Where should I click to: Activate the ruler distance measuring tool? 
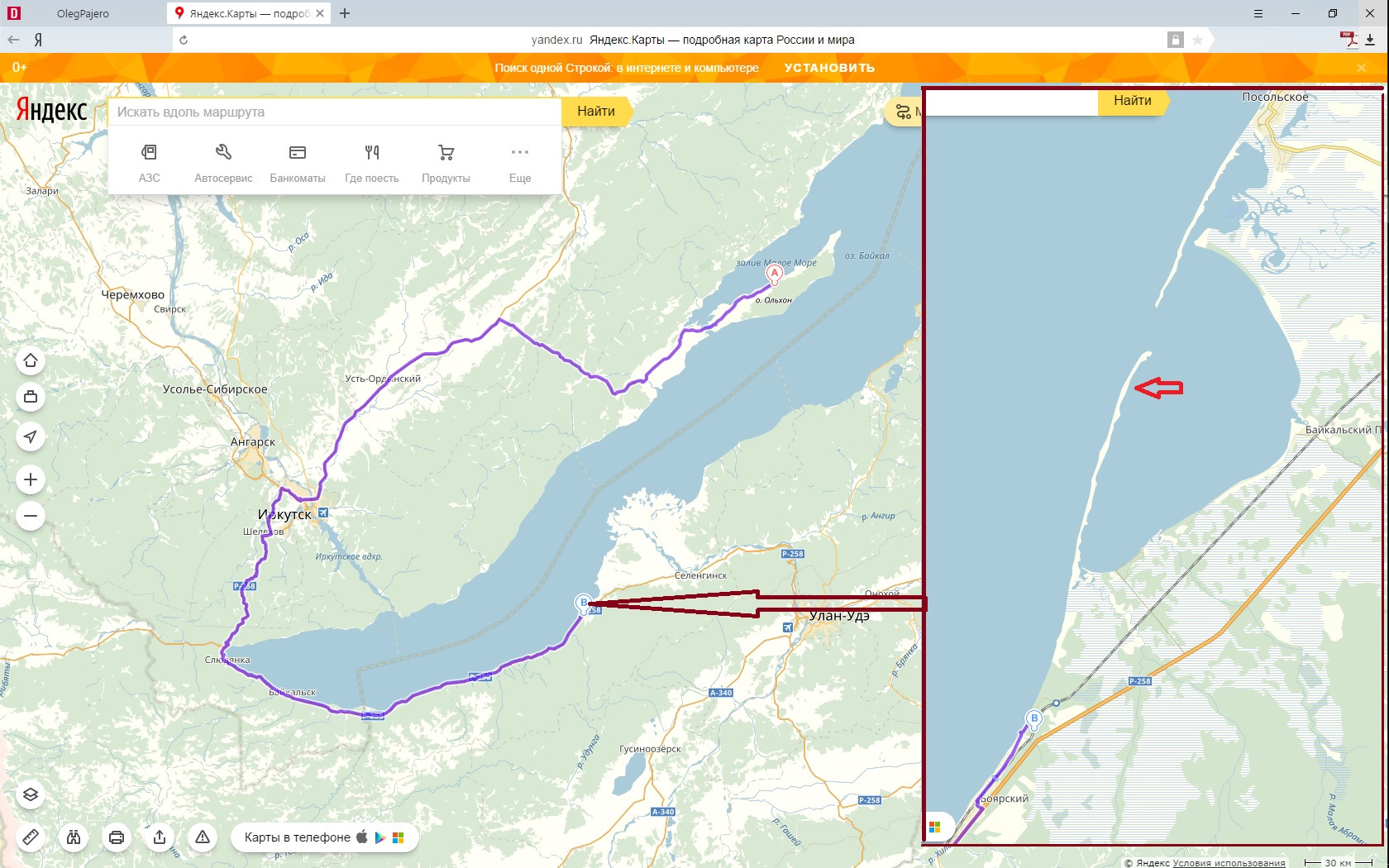(31, 837)
